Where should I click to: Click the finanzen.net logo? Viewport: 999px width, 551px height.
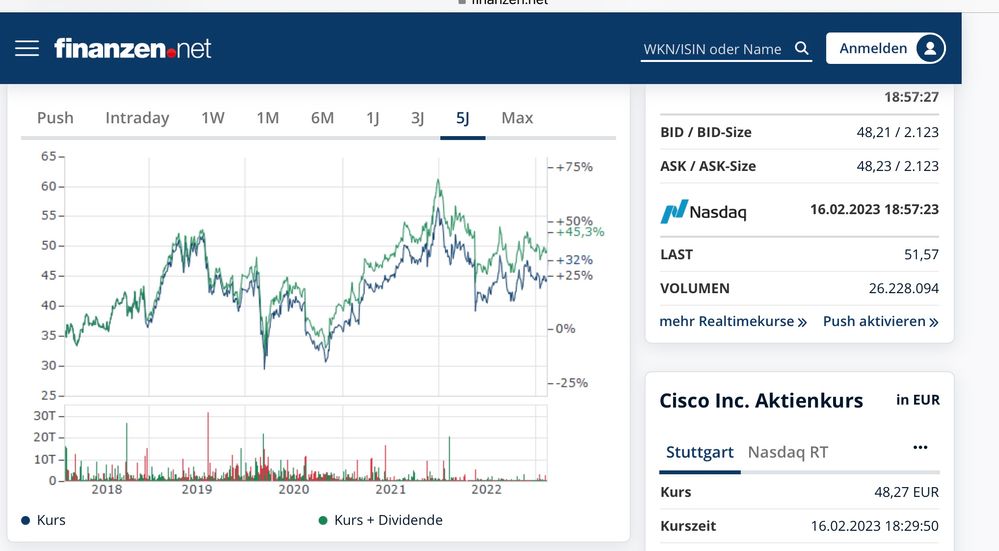coord(133,48)
